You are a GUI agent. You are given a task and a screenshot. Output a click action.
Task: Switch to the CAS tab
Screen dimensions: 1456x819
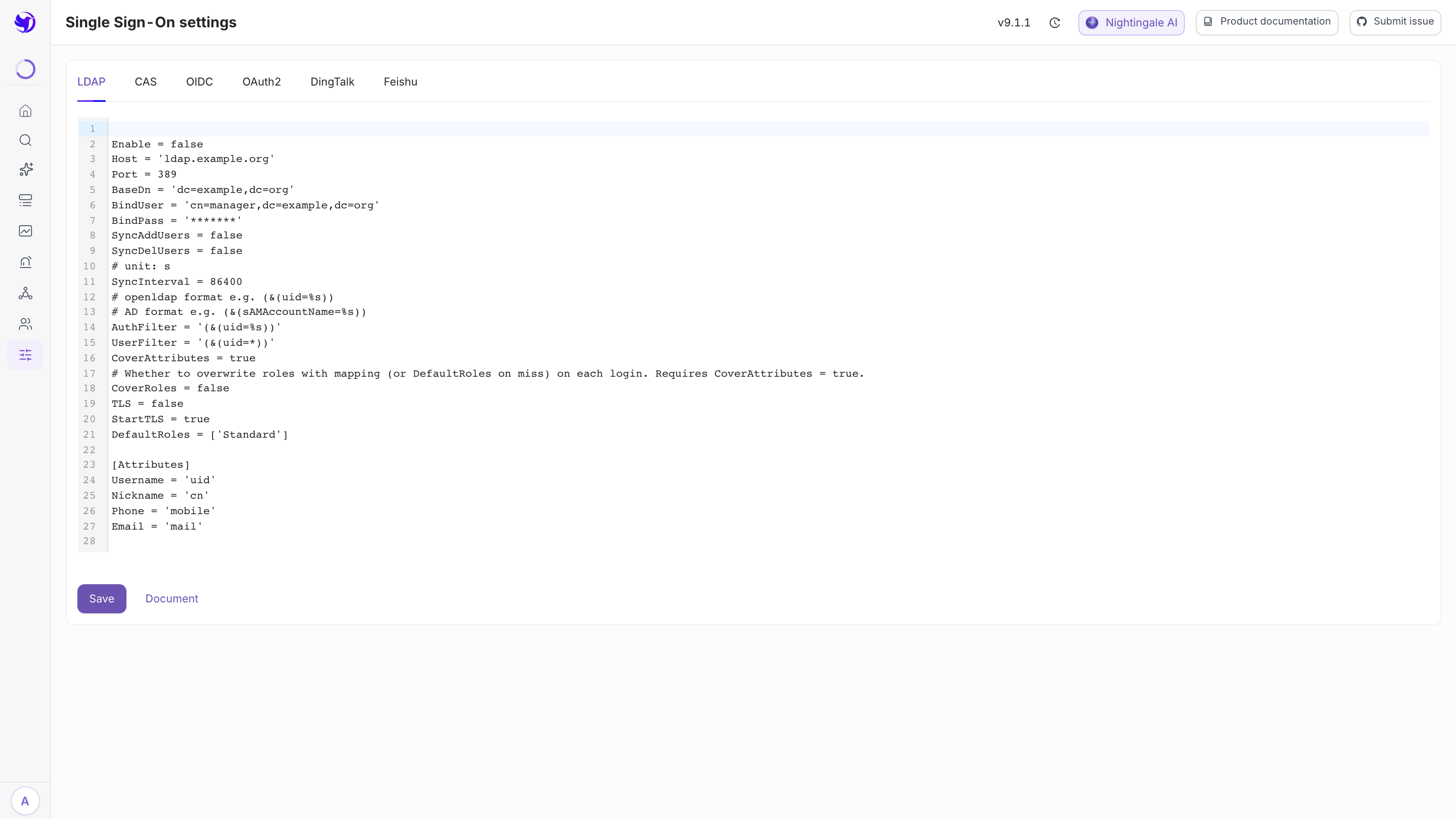click(146, 82)
